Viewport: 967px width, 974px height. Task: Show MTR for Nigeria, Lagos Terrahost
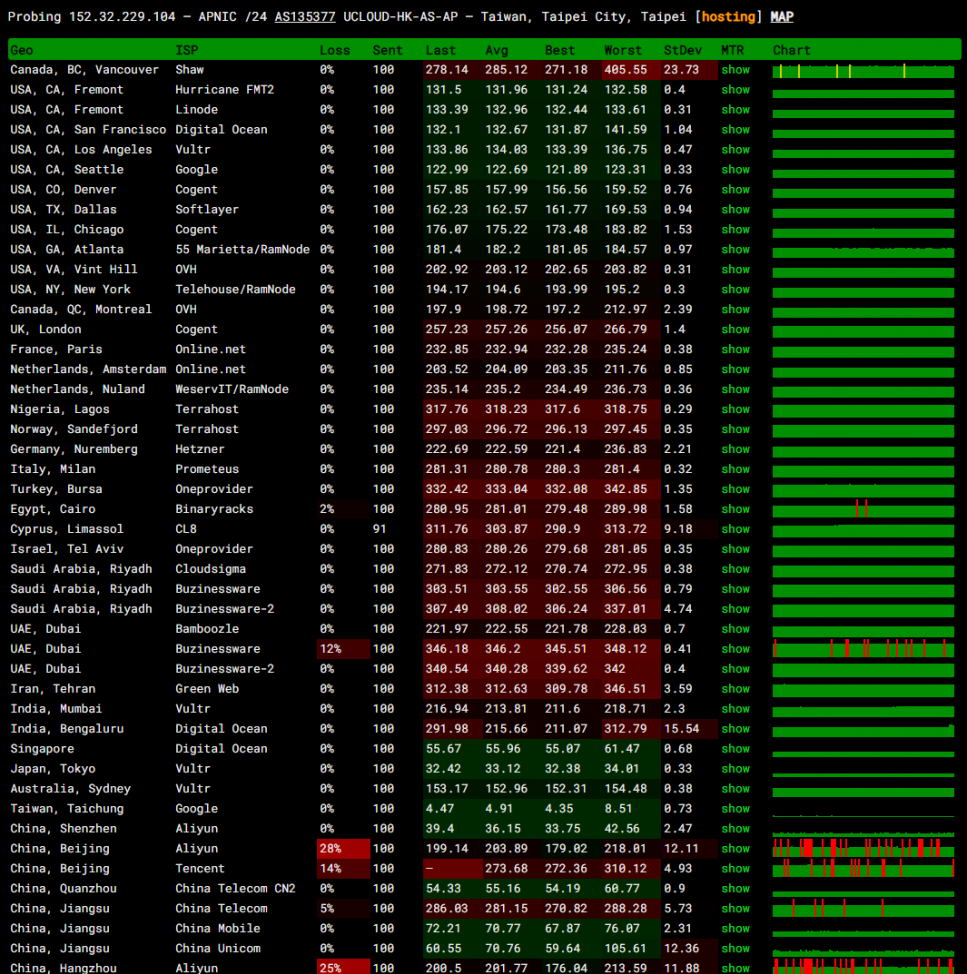[735, 409]
